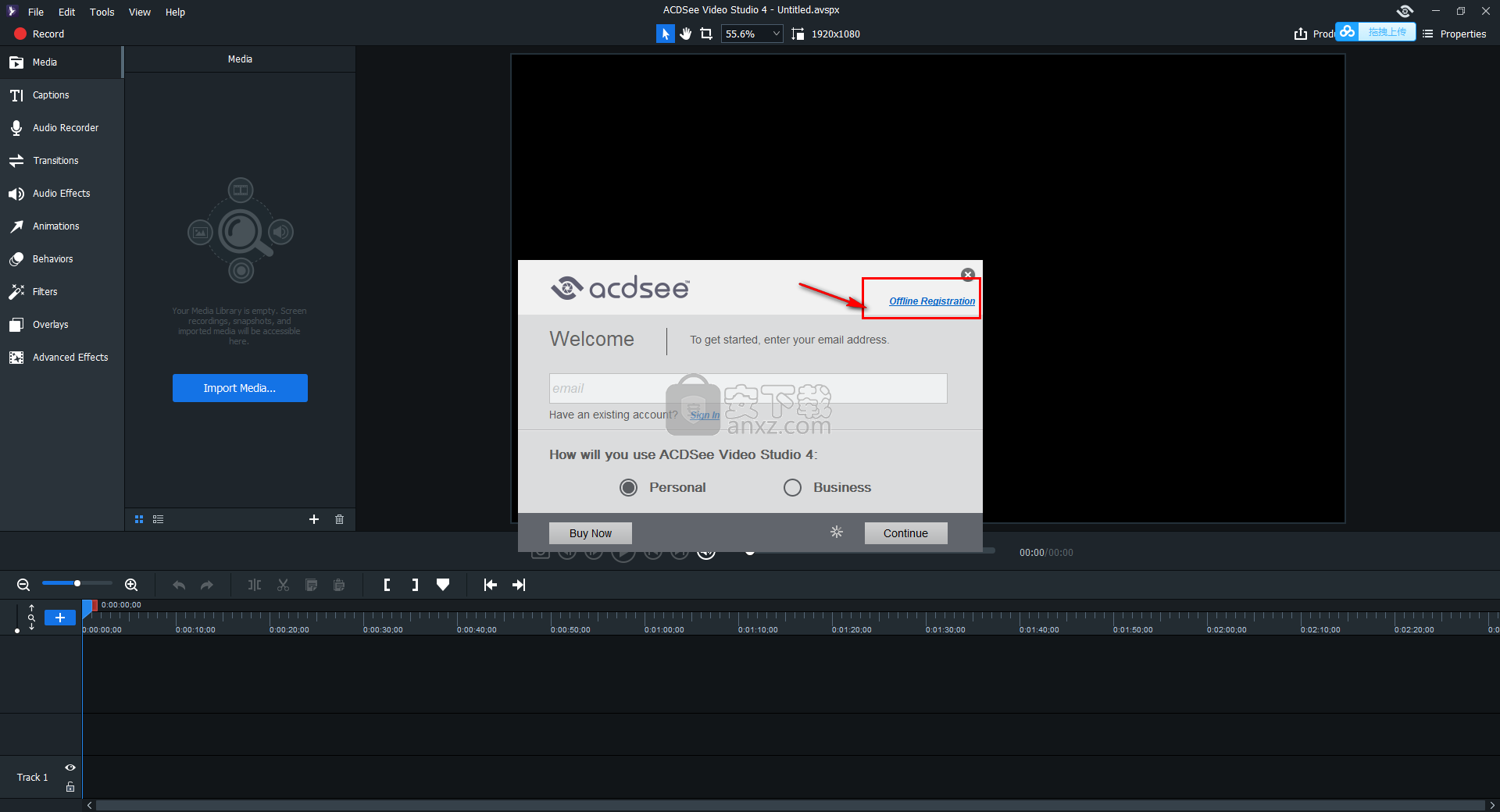Open the Advanced Effects panel

pos(61,358)
